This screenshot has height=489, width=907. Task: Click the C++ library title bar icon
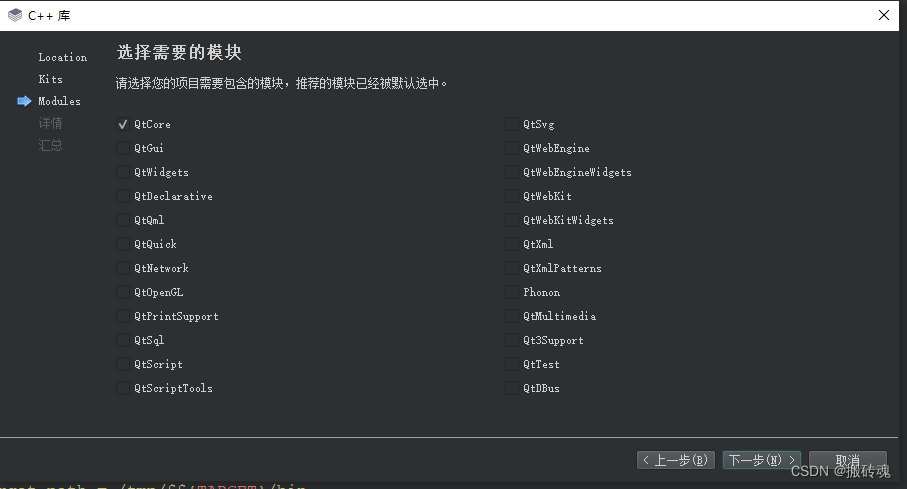pos(15,15)
